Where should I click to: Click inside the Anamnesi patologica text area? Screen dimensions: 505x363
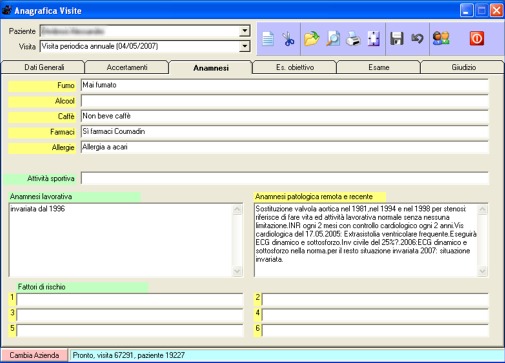pos(365,240)
